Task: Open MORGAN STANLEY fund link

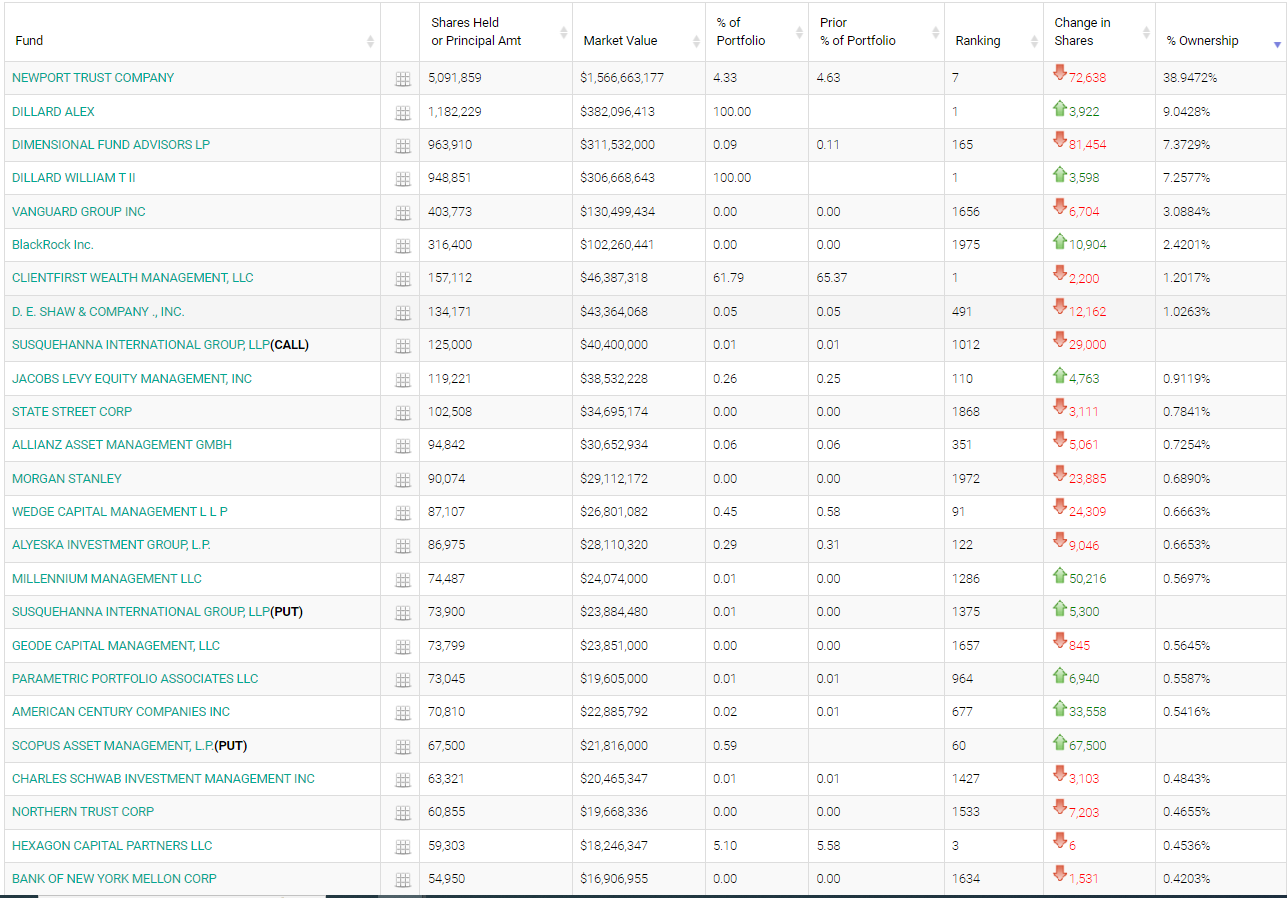Action: click(67, 478)
